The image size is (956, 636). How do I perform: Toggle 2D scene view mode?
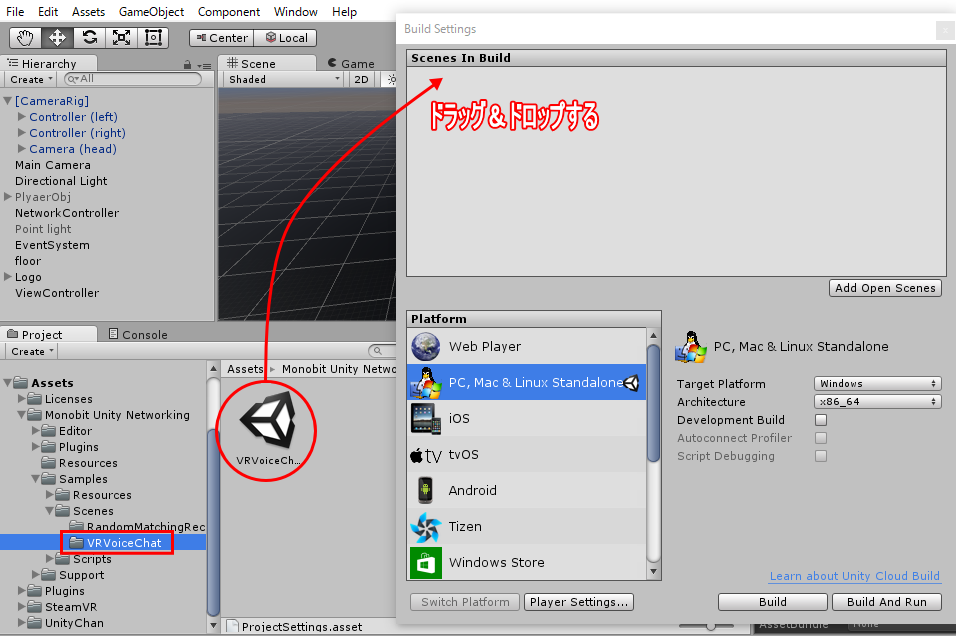(361, 79)
